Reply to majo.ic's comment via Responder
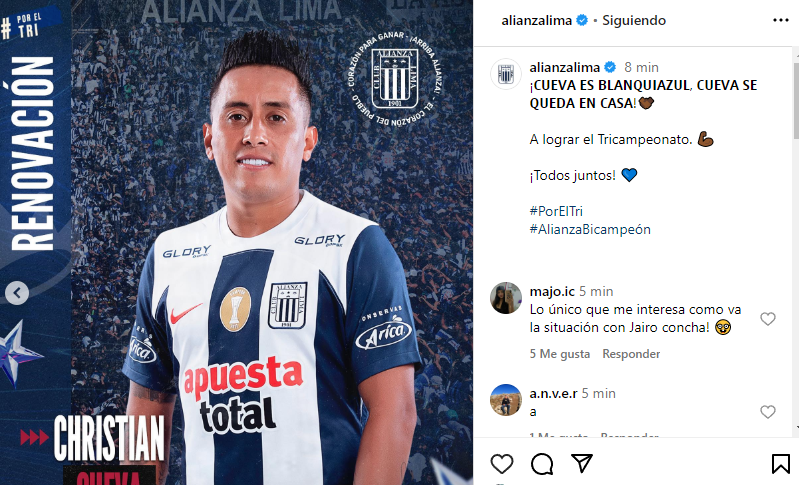Image resolution: width=799 pixels, height=485 pixels. coord(631,354)
